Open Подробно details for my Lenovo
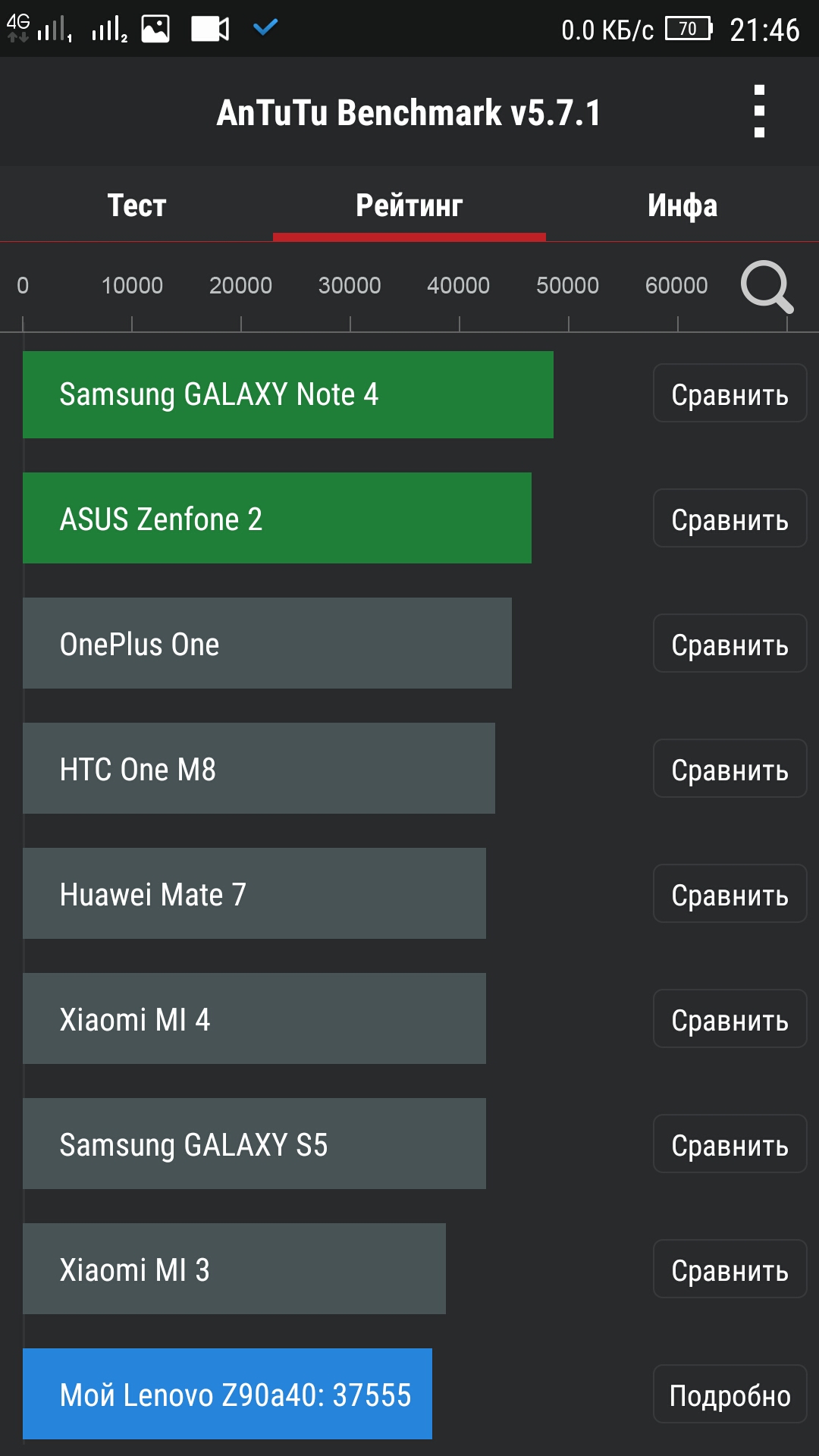The width and height of the screenshot is (819, 1456). pos(730,1394)
